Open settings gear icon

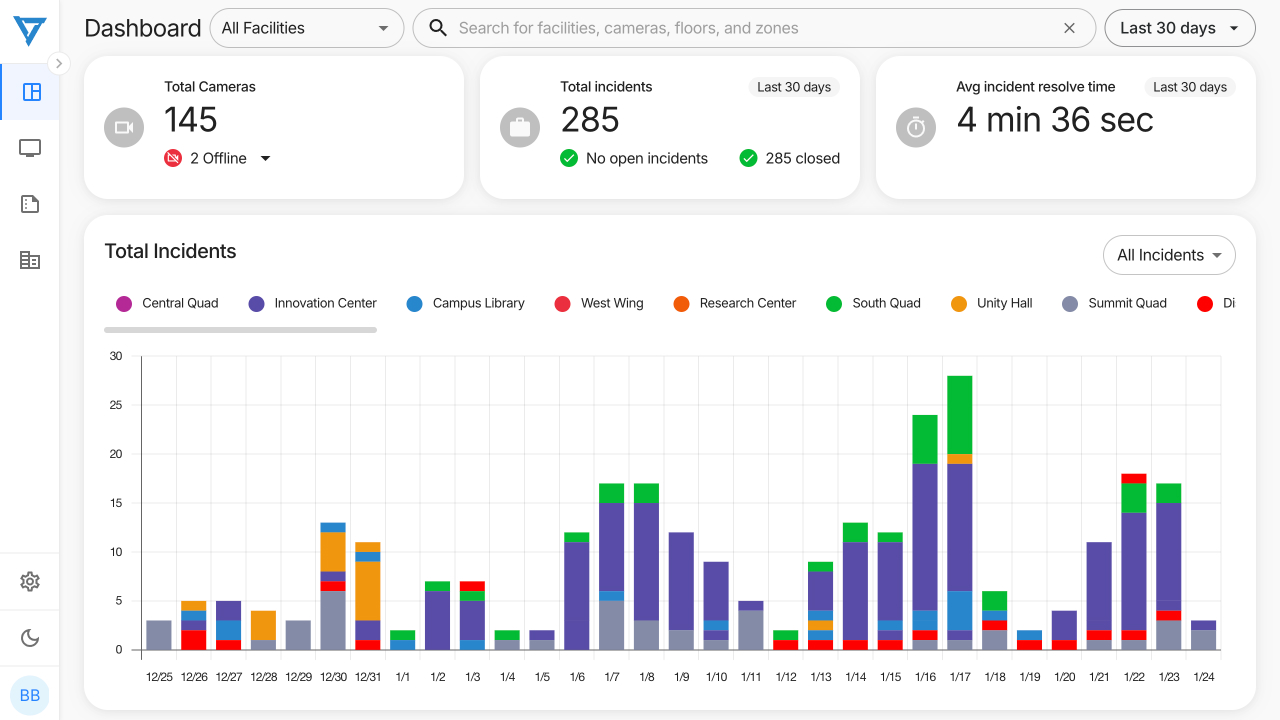click(x=30, y=581)
